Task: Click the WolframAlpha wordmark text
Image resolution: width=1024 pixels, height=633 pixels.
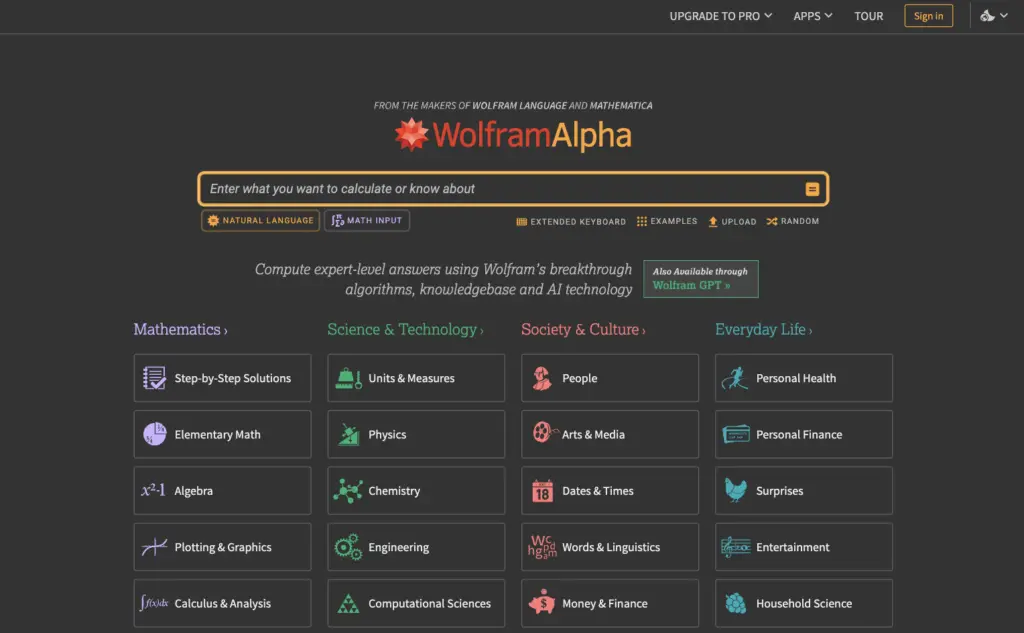Action: pyautogui.click(x=532, y=135)
